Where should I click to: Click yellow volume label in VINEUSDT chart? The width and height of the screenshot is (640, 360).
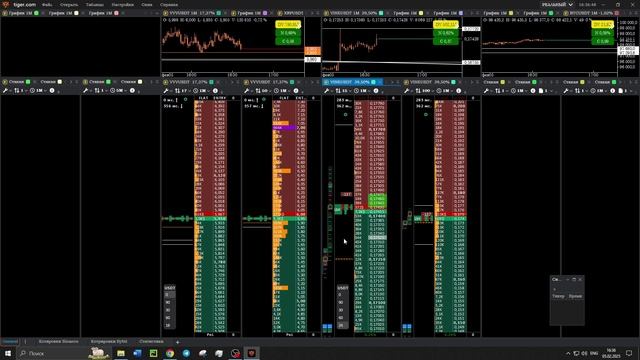(x=446, y=25)
